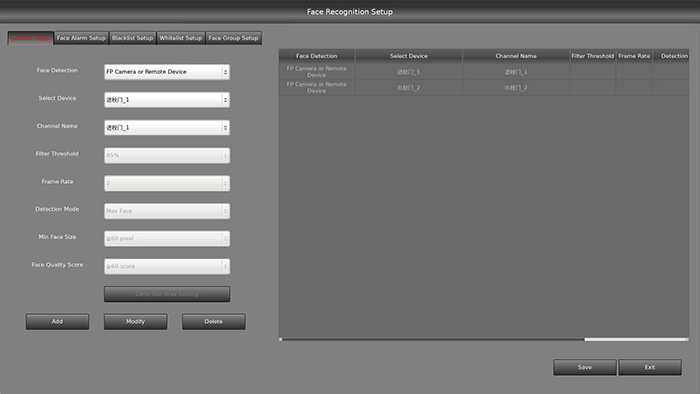Viewport: 700px width, 394px height.
Task: Expand the Face Detection dropdown
Action: tap(167, 72)
